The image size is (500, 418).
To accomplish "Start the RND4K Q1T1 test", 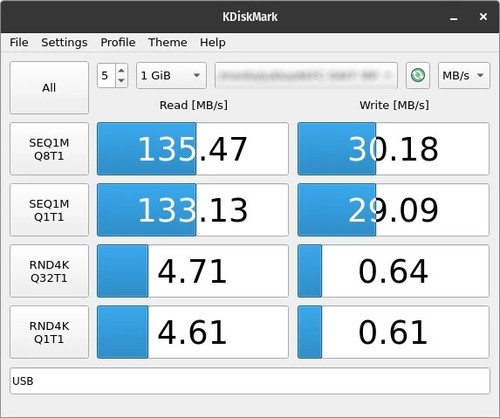I will pos(49,332).
